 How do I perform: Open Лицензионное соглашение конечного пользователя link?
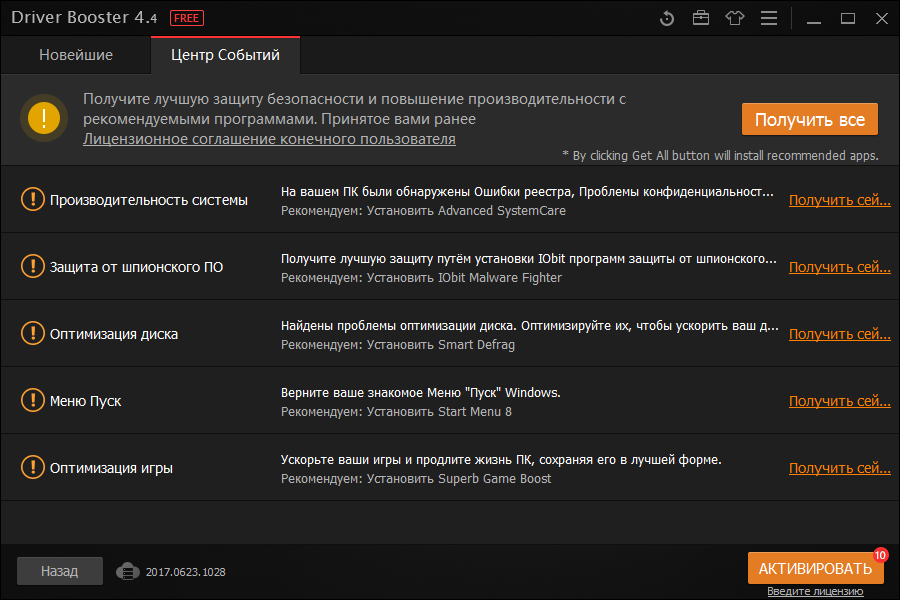tap(269, 139)
